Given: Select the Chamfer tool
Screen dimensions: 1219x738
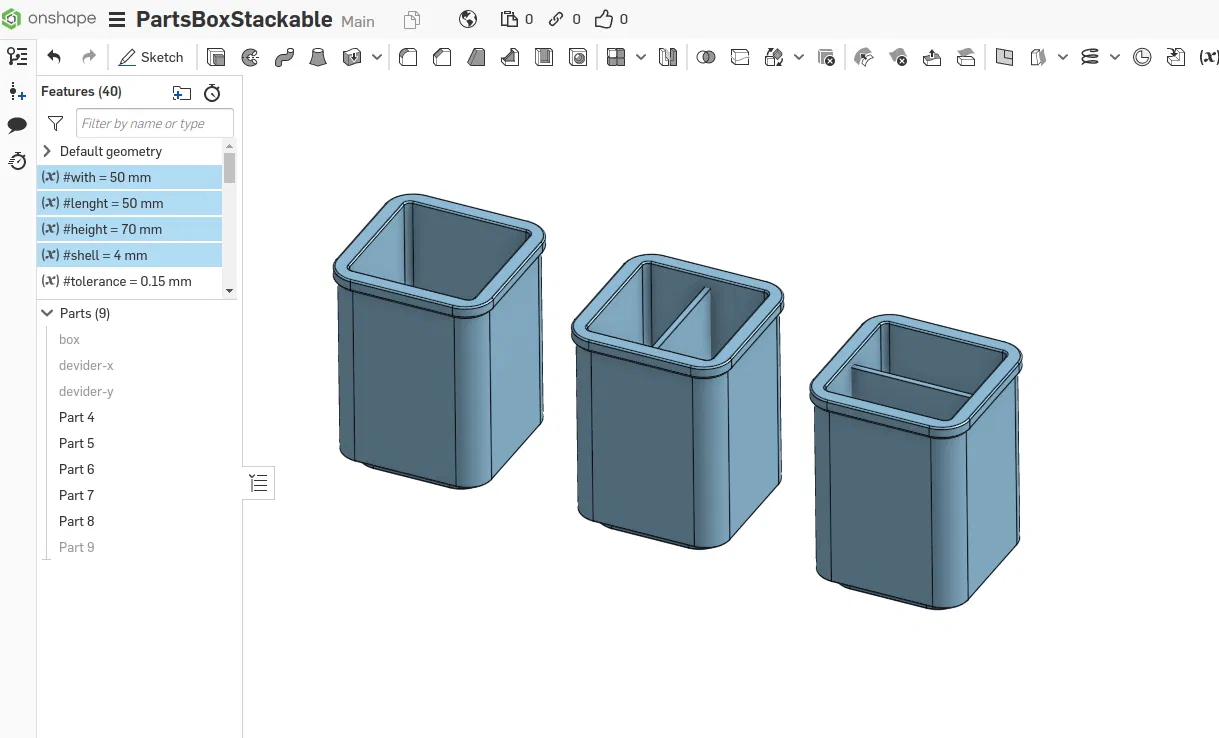Looking at the screenshot, I should pyautogui.click(x=442, y=57).
